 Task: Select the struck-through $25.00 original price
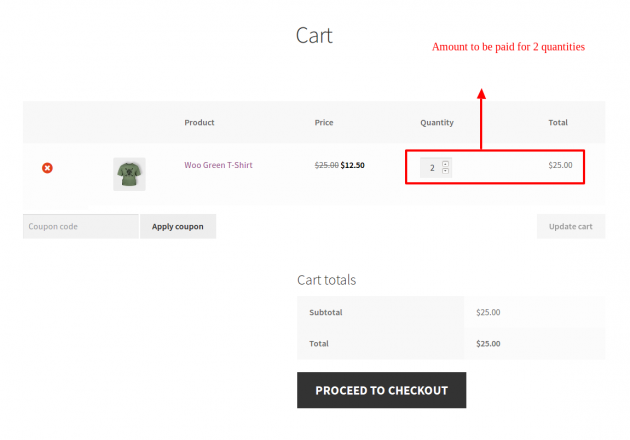(x=327, y=165)
